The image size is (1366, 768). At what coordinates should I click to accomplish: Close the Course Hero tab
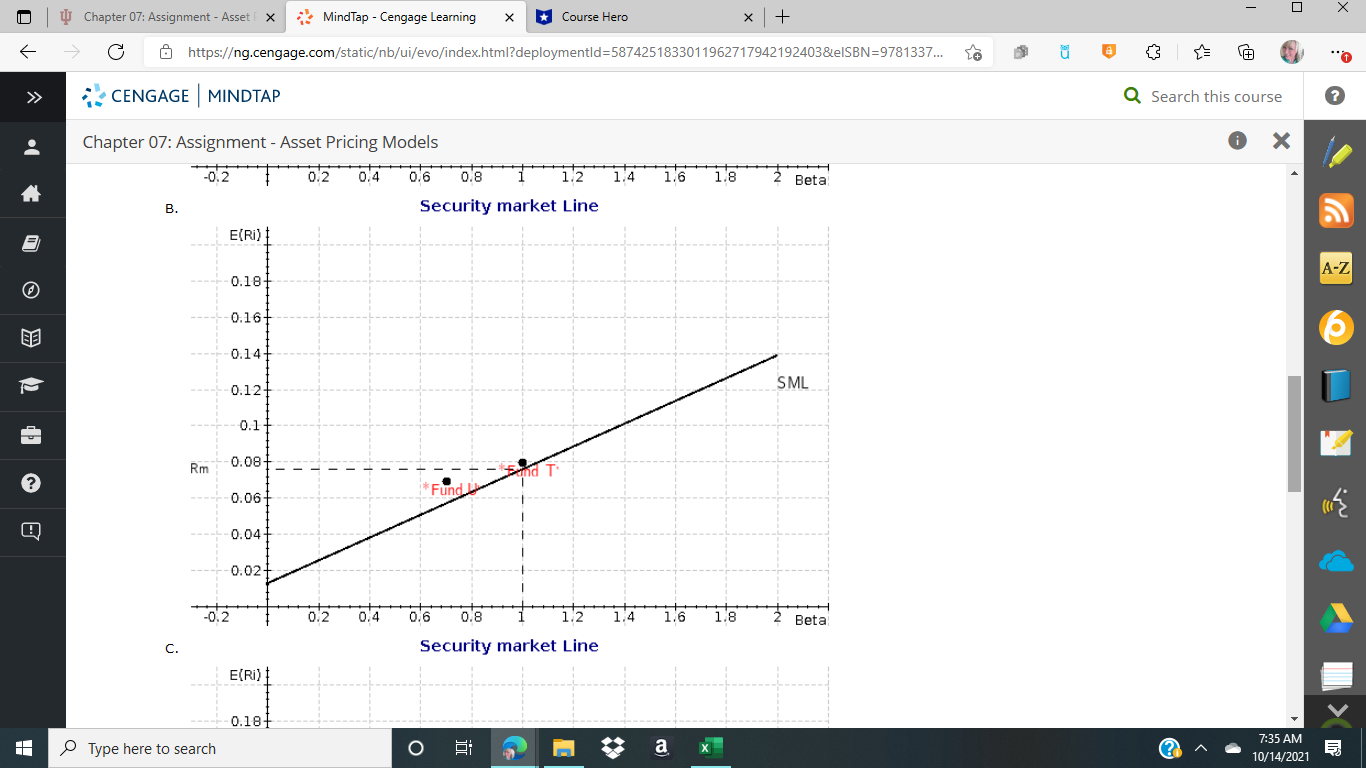pos(749,17)
